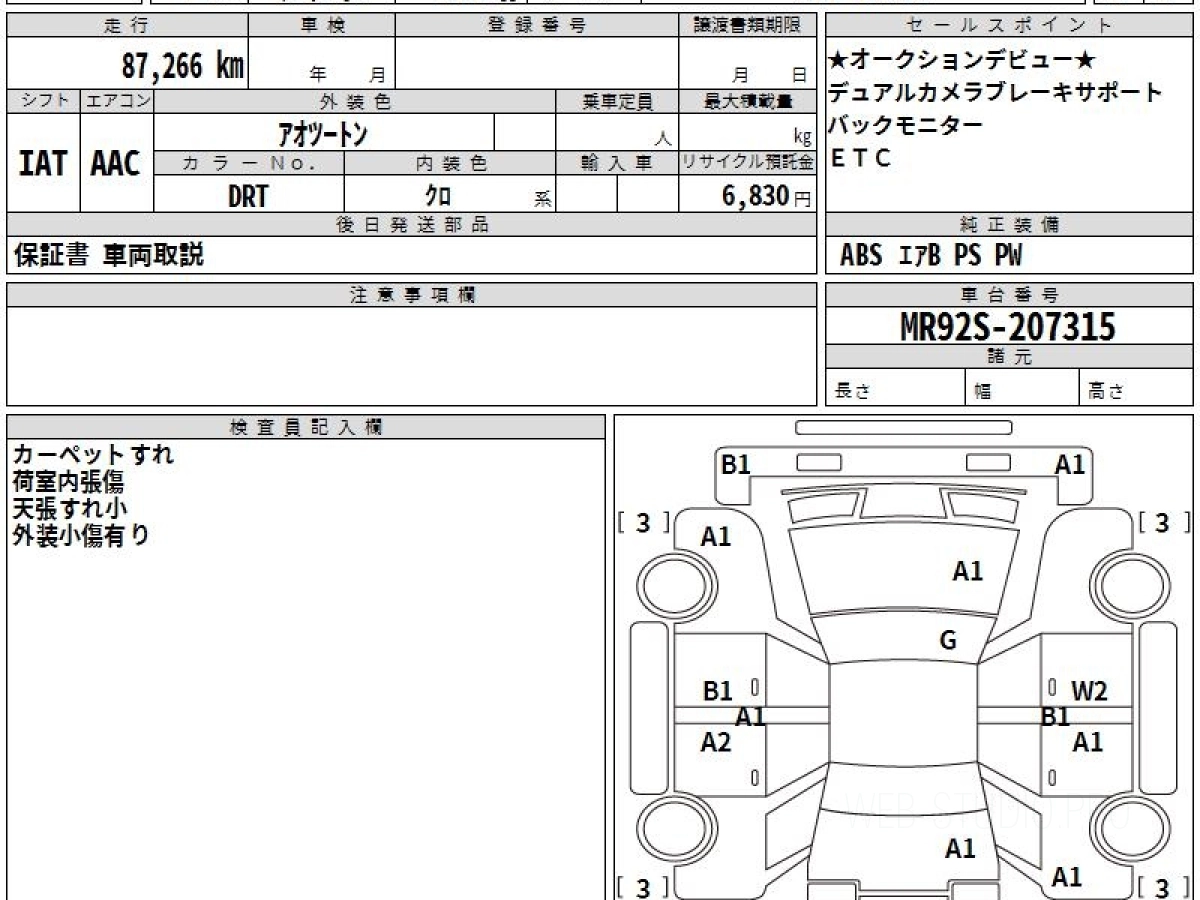Image resolution: width=1200 pixels, height=900 pixels.
Task: Click chassis number MR92S-207315
Action: 1008,326
